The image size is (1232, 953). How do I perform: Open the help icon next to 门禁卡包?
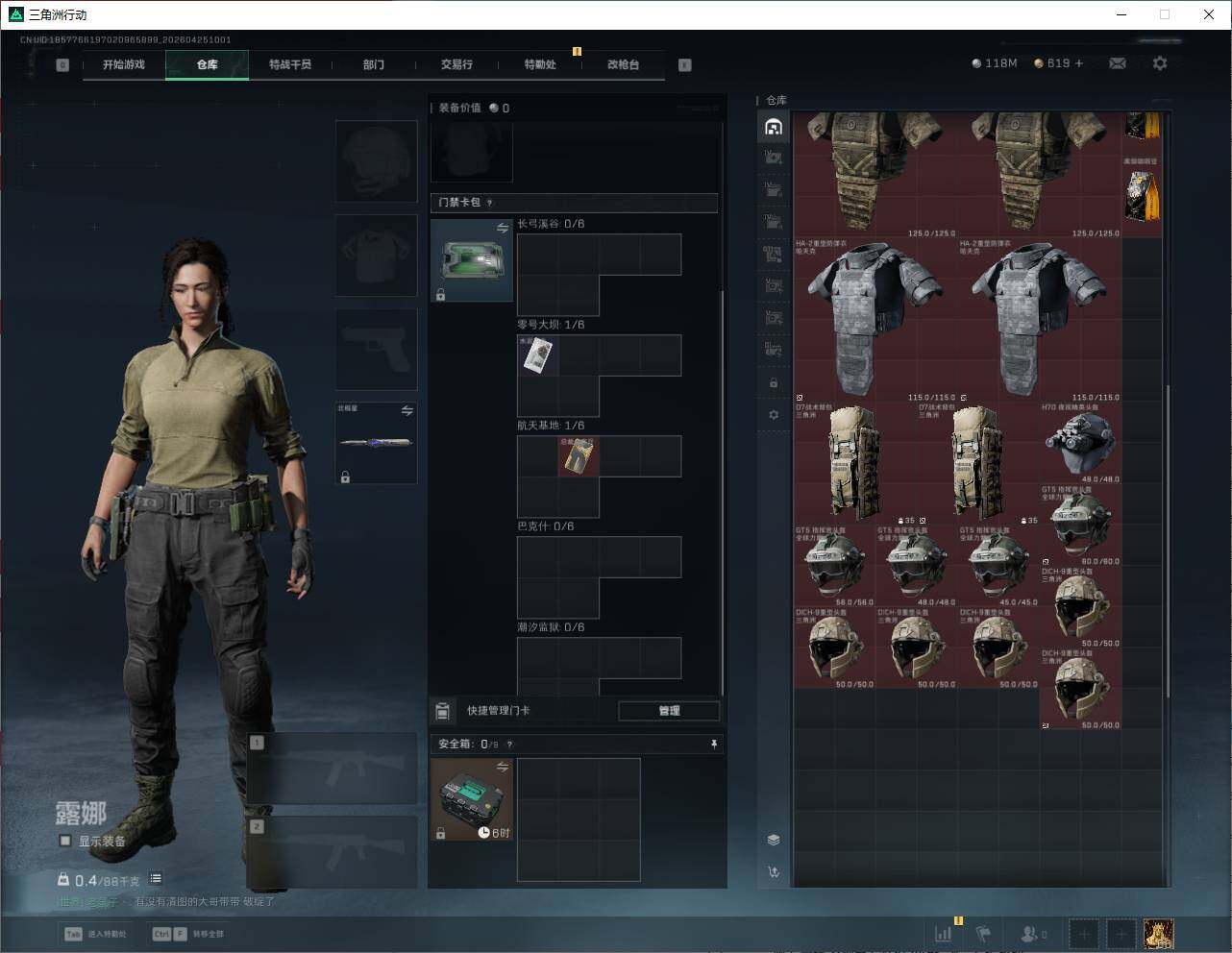[490, 203]
